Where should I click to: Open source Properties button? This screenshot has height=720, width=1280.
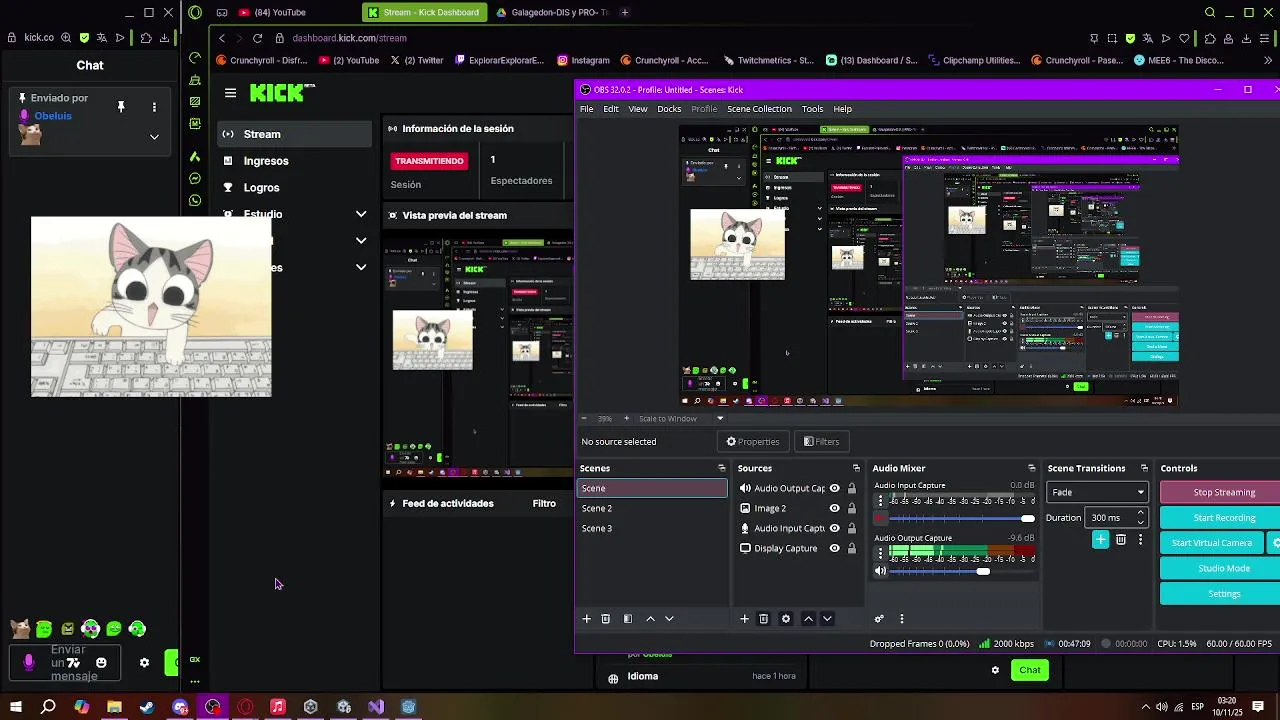coord(752,442)
